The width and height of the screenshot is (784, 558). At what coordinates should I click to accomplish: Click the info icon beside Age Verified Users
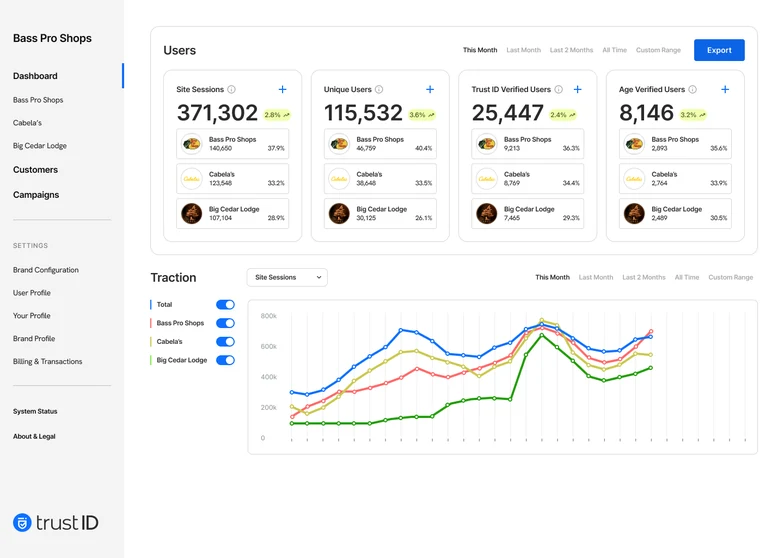(x=692, y=90)
